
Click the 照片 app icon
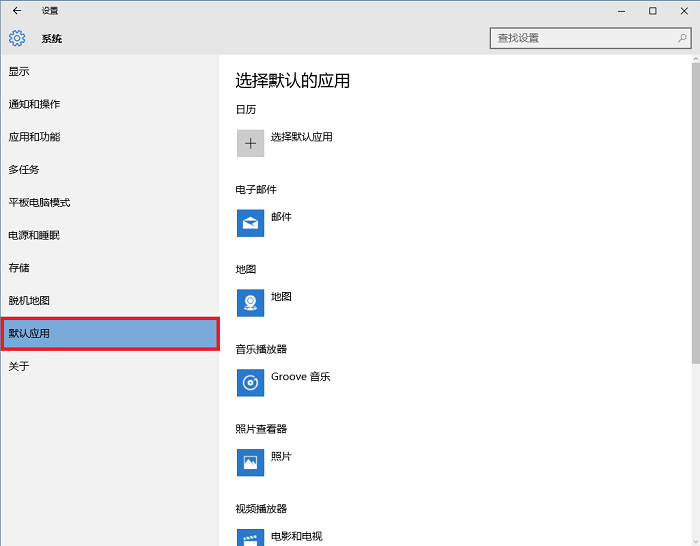coord(250,462)
